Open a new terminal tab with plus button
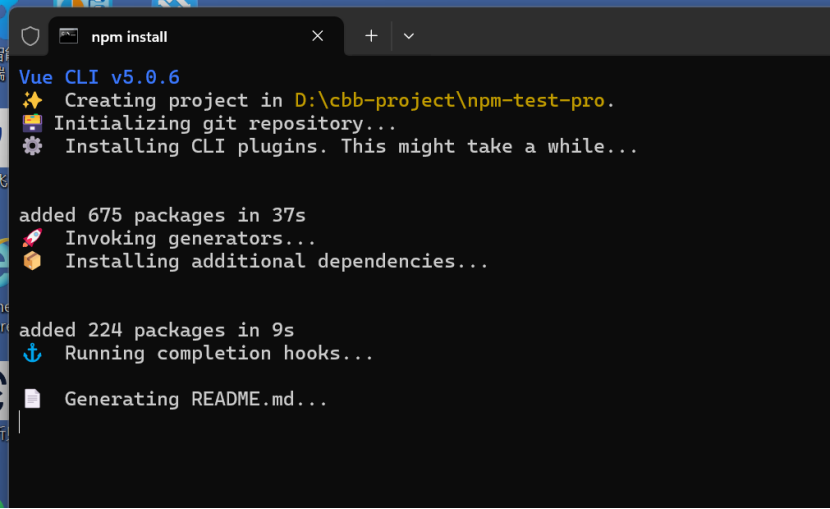830x509 pixels. coord(371,36)
